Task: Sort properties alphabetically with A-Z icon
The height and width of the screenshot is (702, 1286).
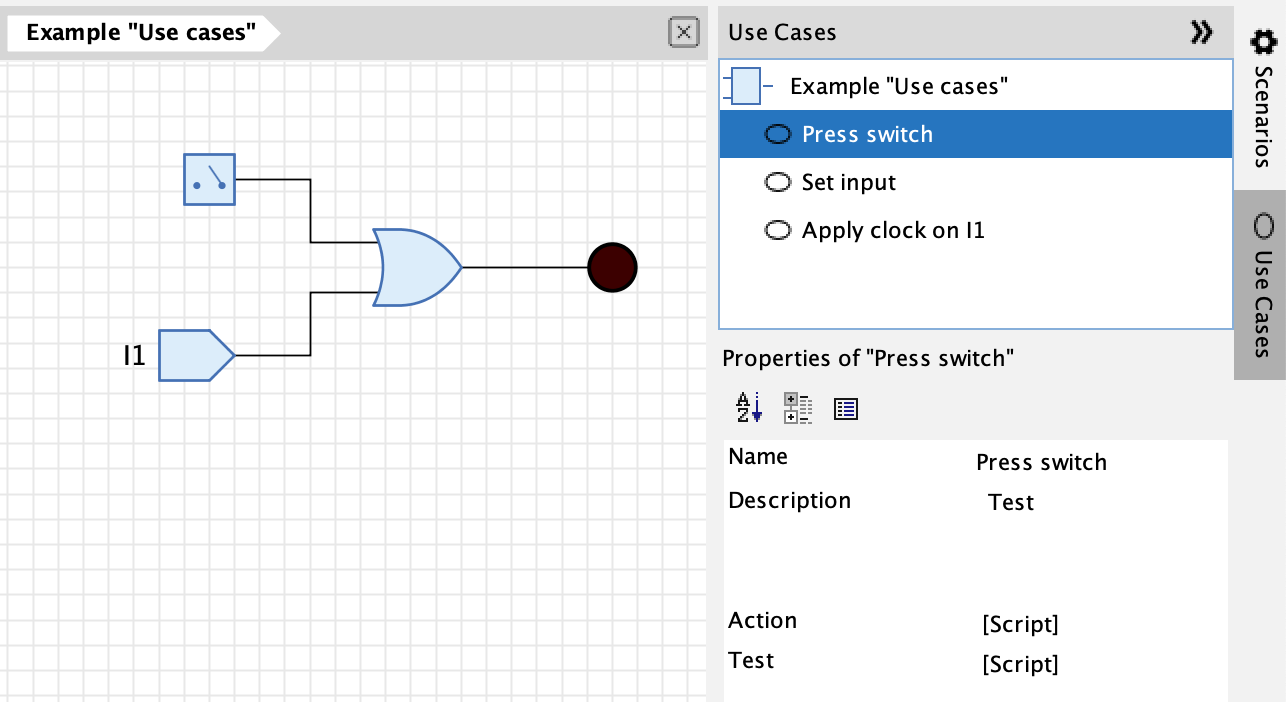Action: (x=749, y=408)
